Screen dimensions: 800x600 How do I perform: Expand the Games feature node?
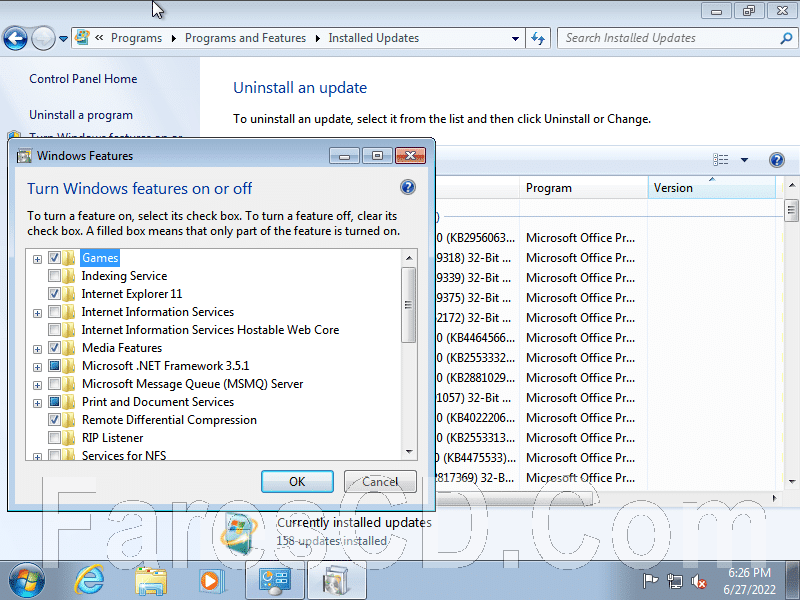(x=37, y=260)
